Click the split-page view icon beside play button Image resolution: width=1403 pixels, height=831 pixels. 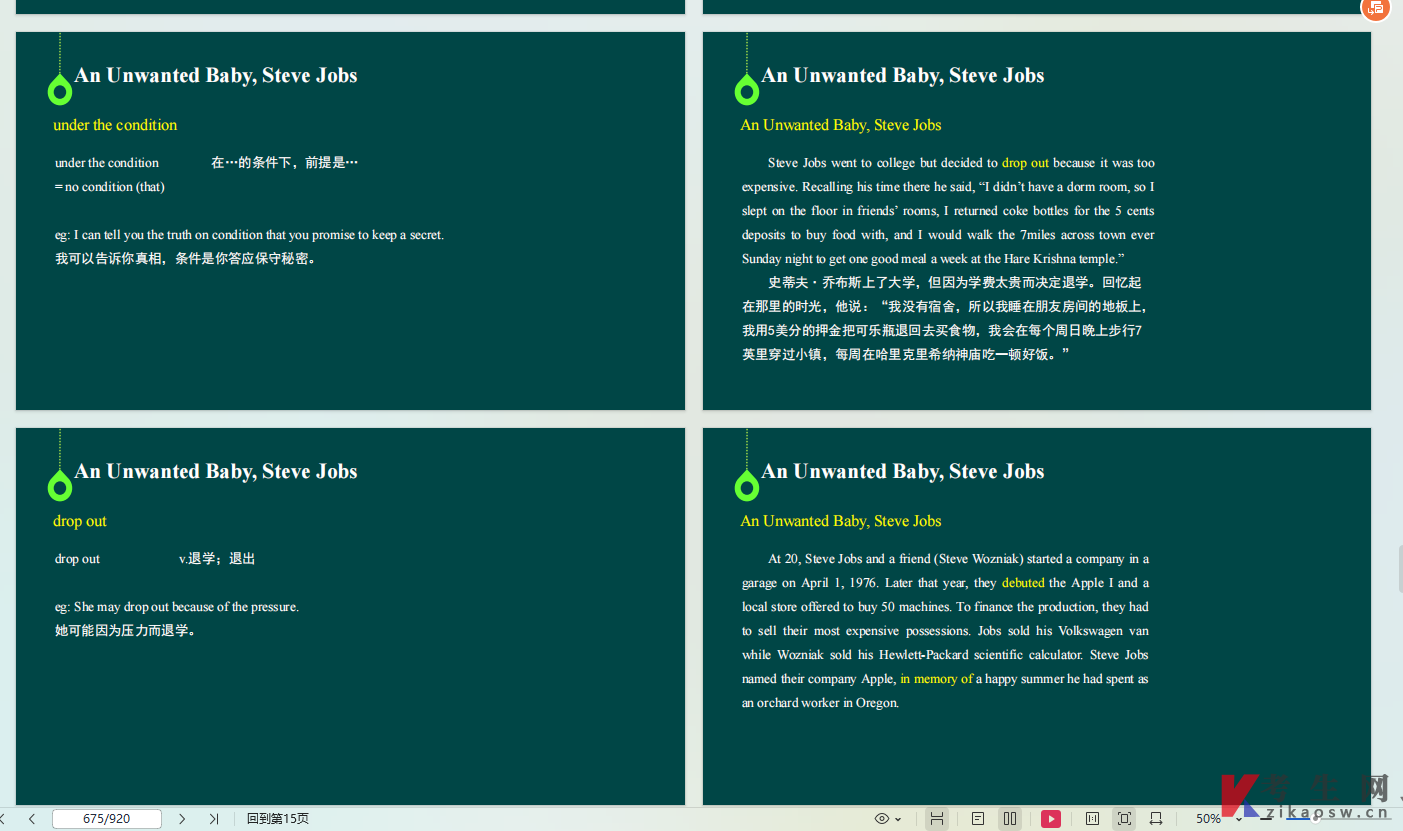tap(1092, 819)
